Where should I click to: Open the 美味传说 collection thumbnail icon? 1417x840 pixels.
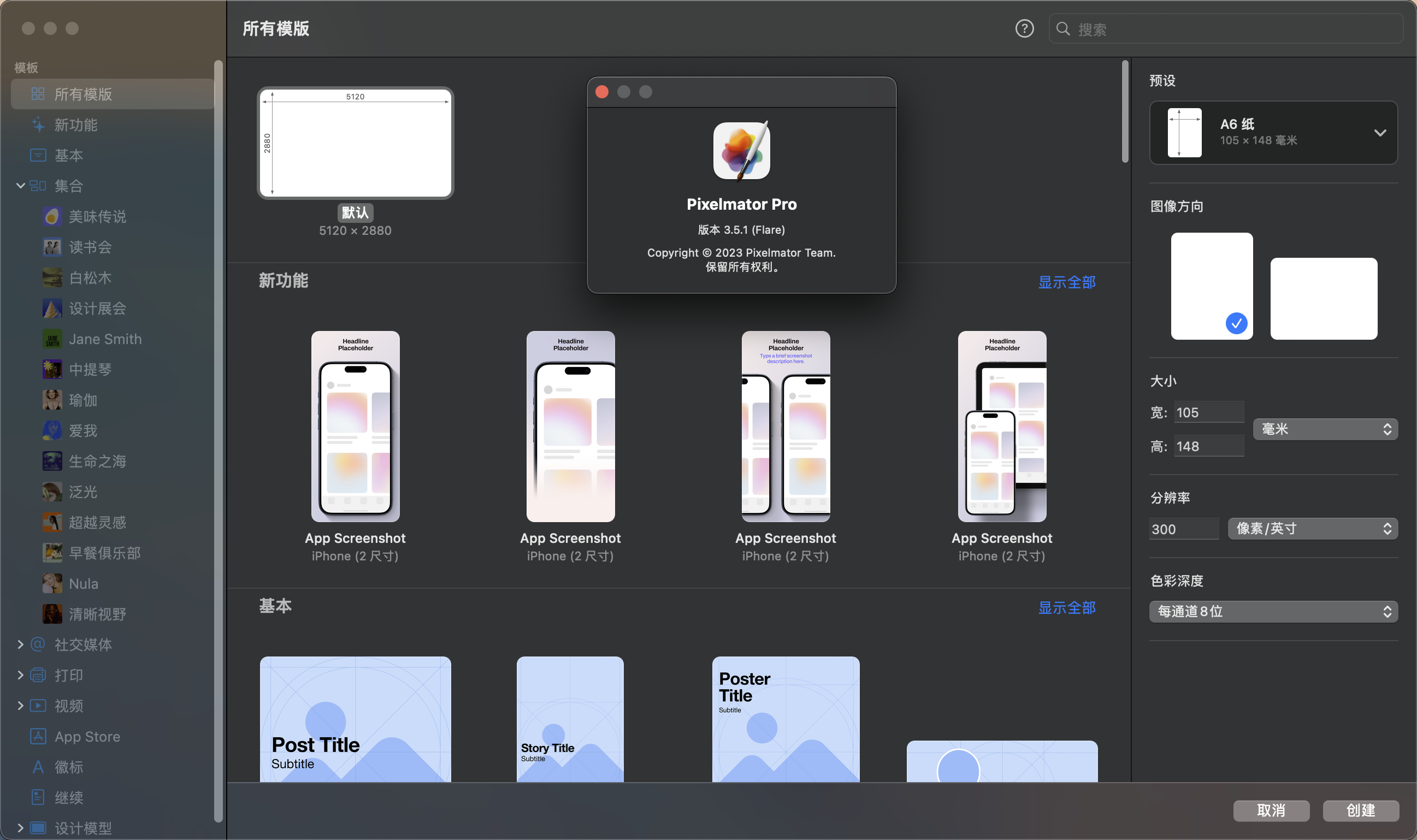52,216
